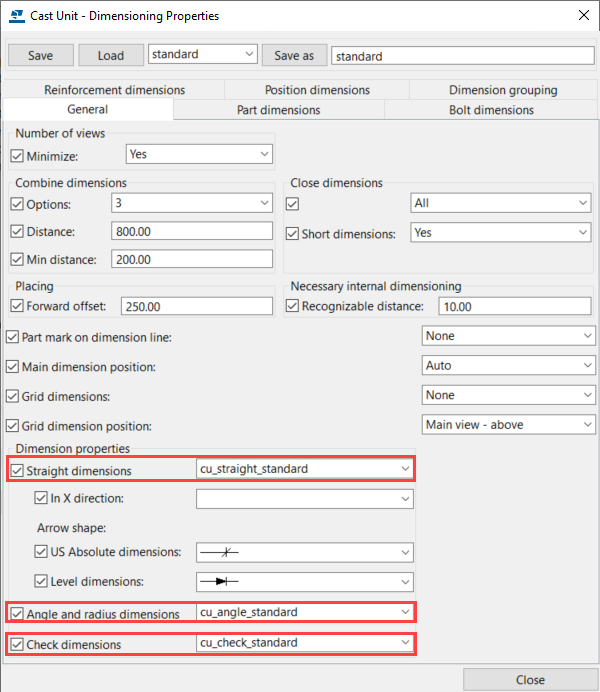
Task: Open the Reinforcement dimensions tab
Action: click(x=114, y=90)
